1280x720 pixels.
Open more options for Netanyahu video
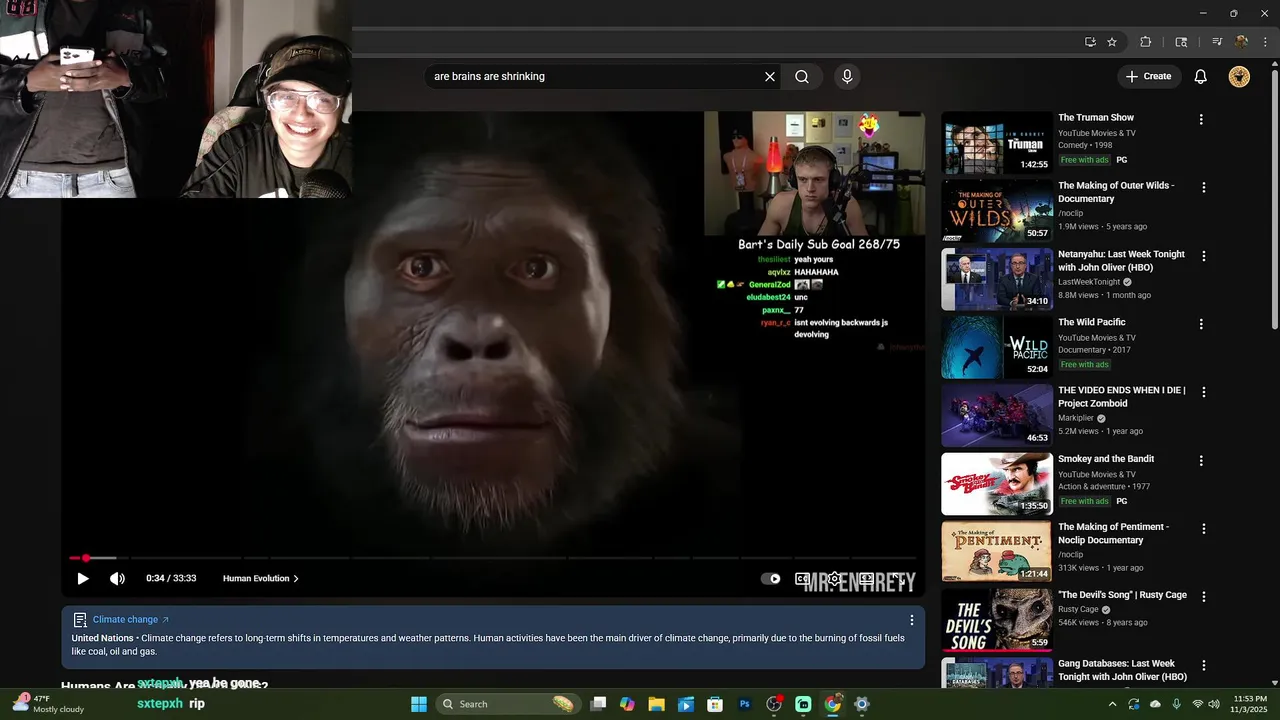[1203, 256]
